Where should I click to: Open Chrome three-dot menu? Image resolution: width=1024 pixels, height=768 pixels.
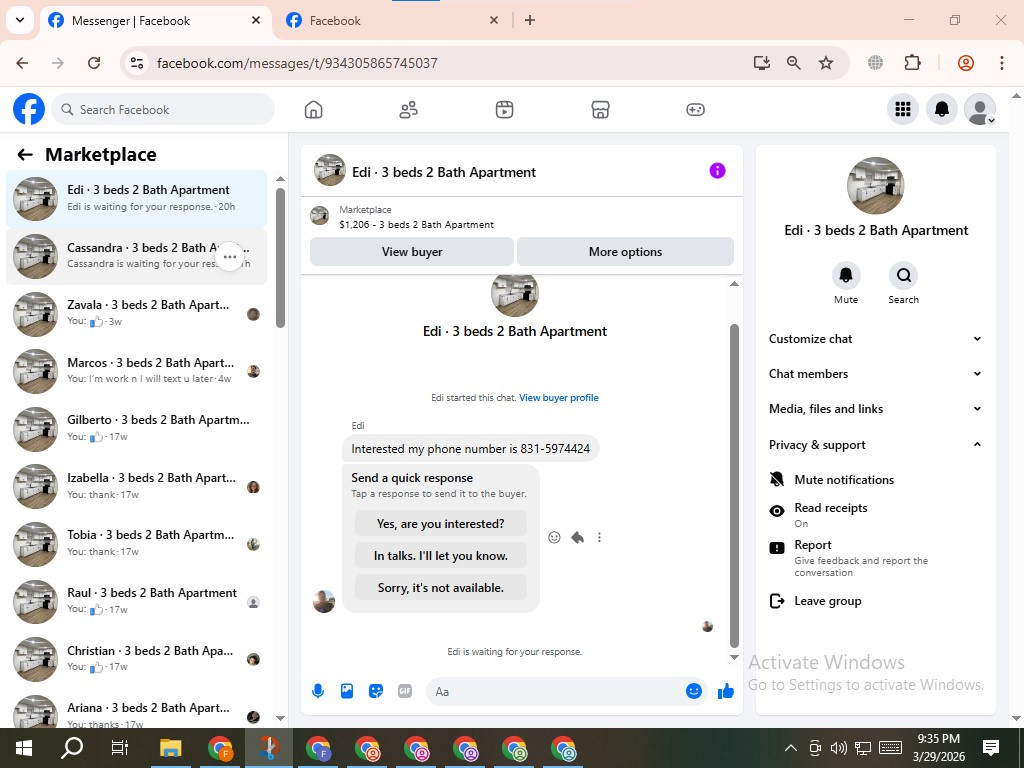tap(1001, 63)
